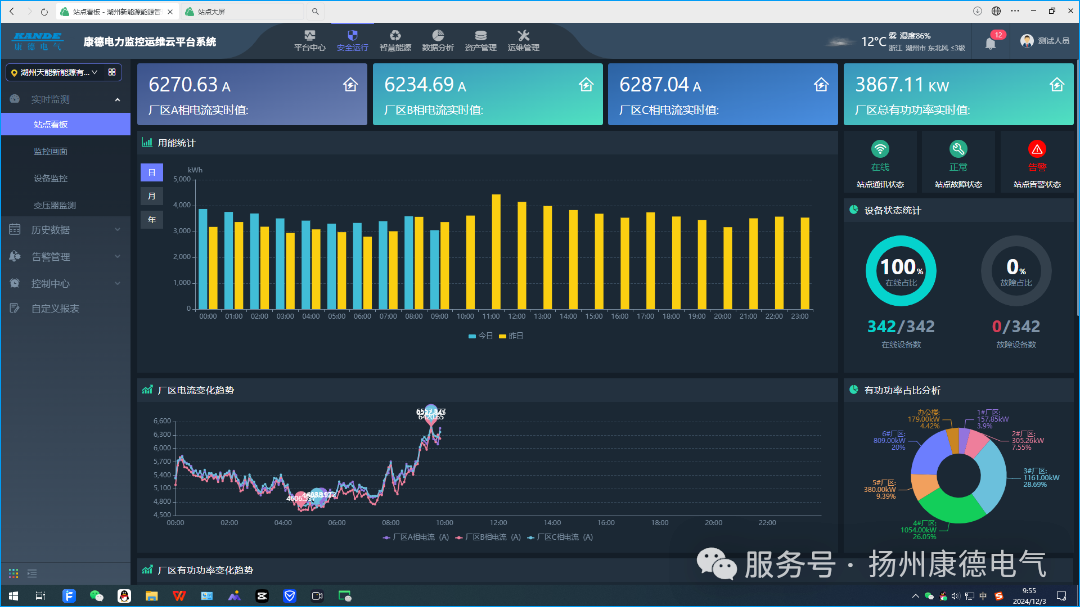Image resolution: width=1080 pixels, height=607 pixels.
Task: Open 数据分析 pie chart icon
Action: (438, 36)
